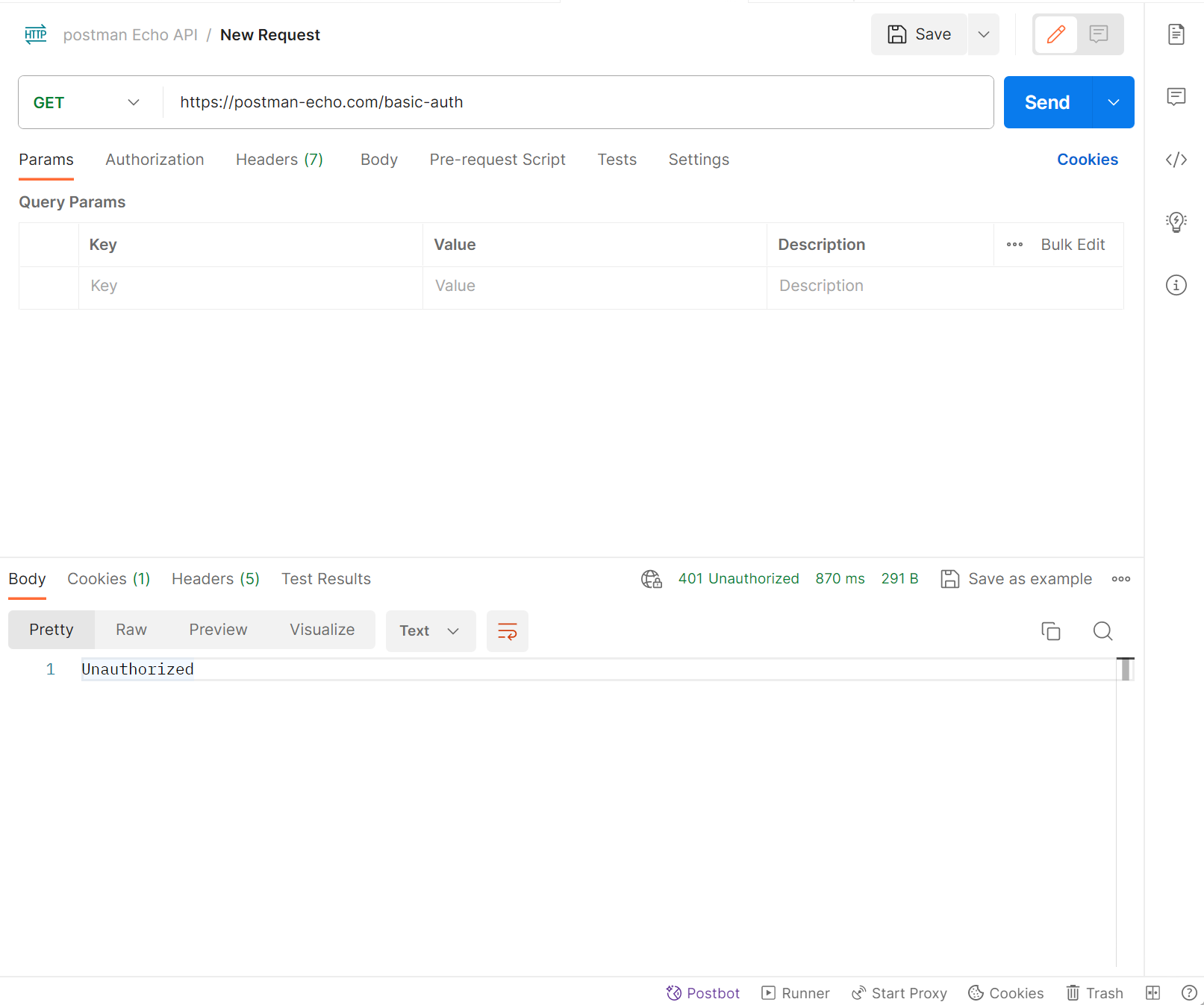Image resolution: width=1204 pixels, height=1005 pixels.
Task: Open the Text format dropdown
Action: tap(431, 631)
